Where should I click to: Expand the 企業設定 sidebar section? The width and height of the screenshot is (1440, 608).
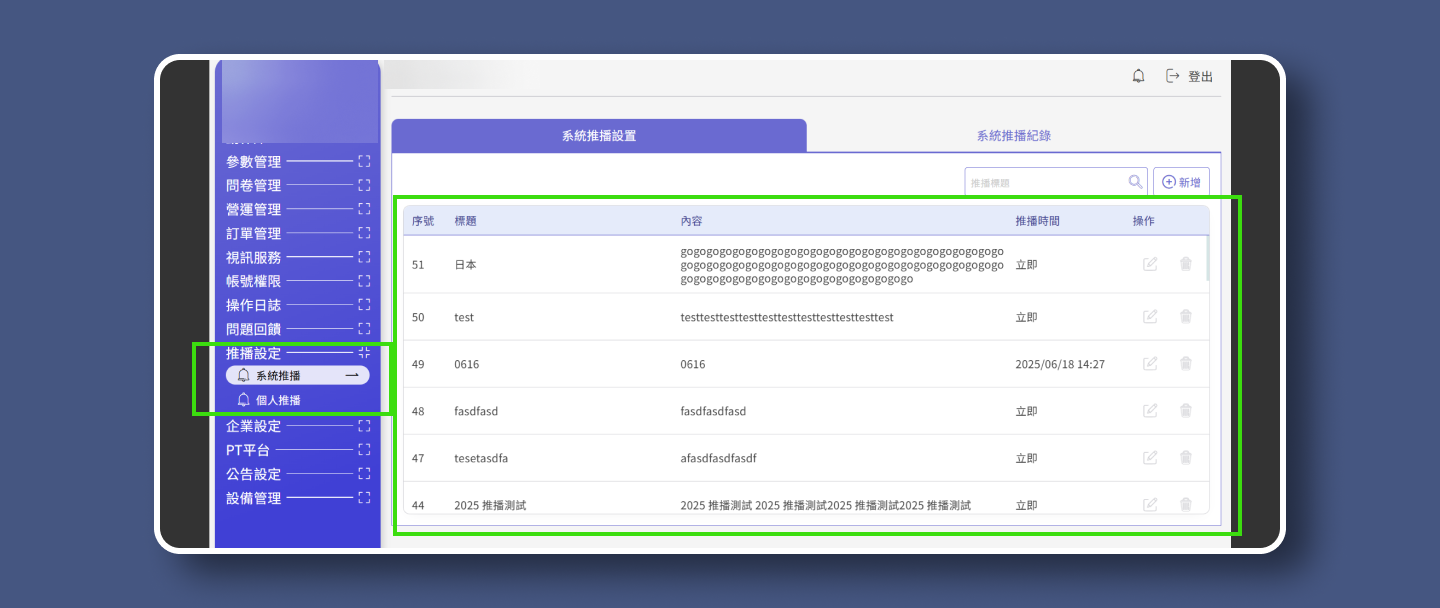click(364, 426)
